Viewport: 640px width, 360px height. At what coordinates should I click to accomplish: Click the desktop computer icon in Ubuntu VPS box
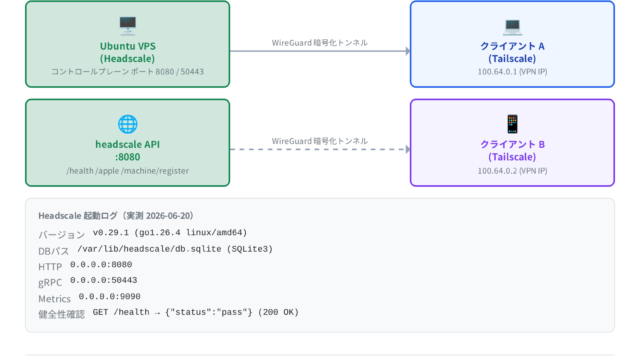click(x=127, y=25)
